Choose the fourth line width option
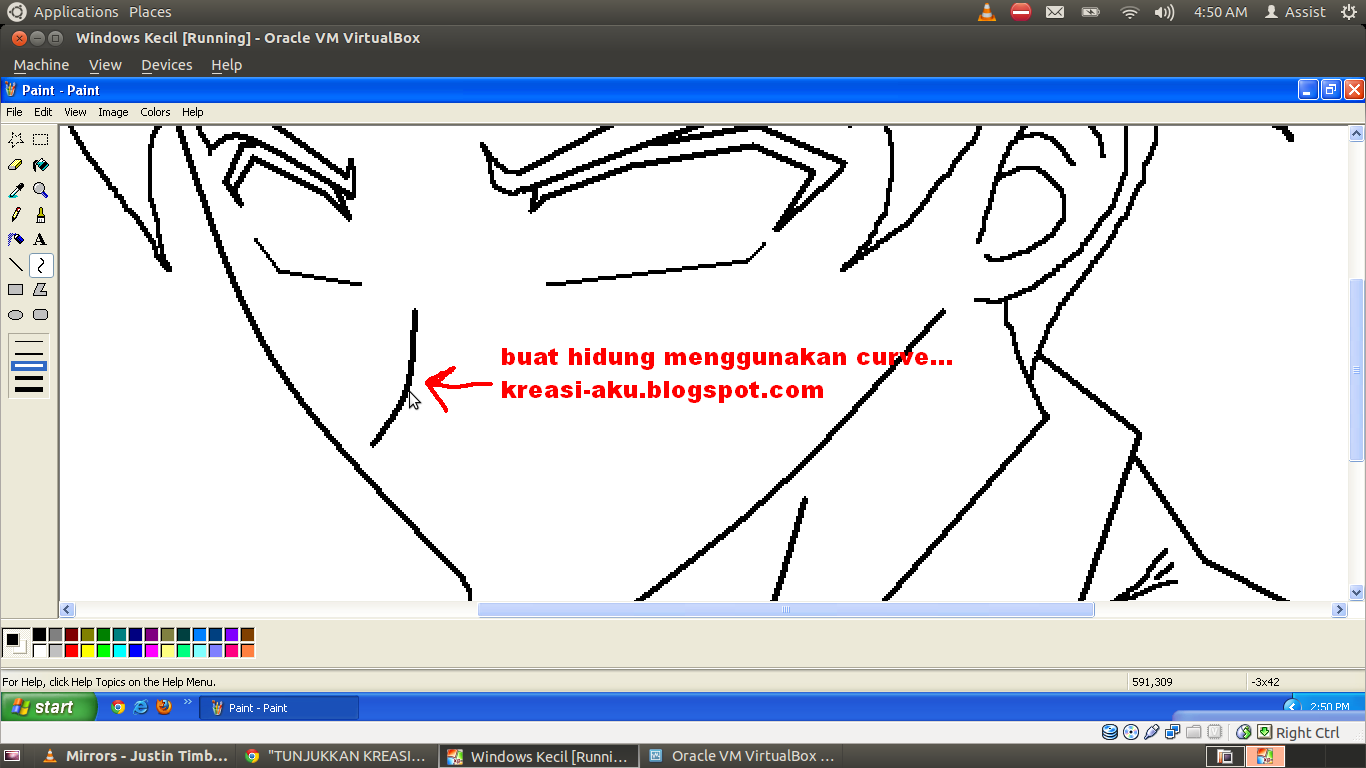This screenshot has height=768, width=1366. tap(29, 377)
